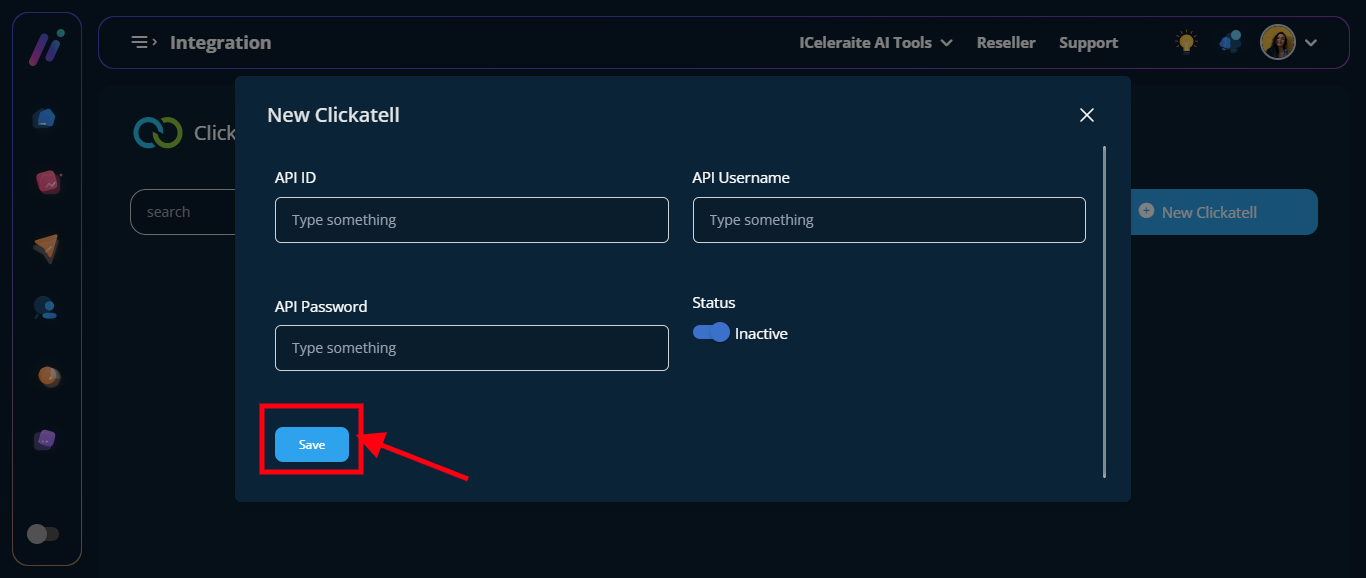This screenshot has height=578, width=1366.
Task: Click the app logo in the sidebar
Action: [46, 47]
